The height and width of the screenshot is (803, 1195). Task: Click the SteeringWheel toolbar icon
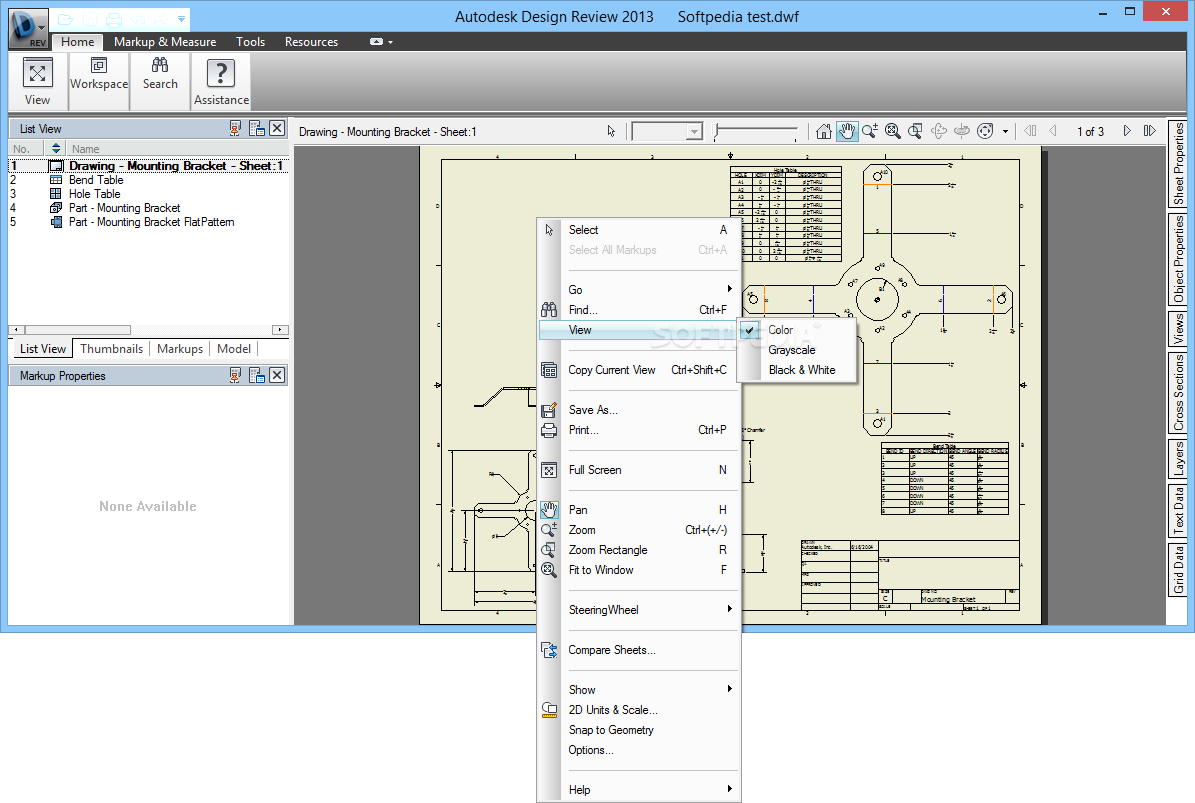point(985,131)
